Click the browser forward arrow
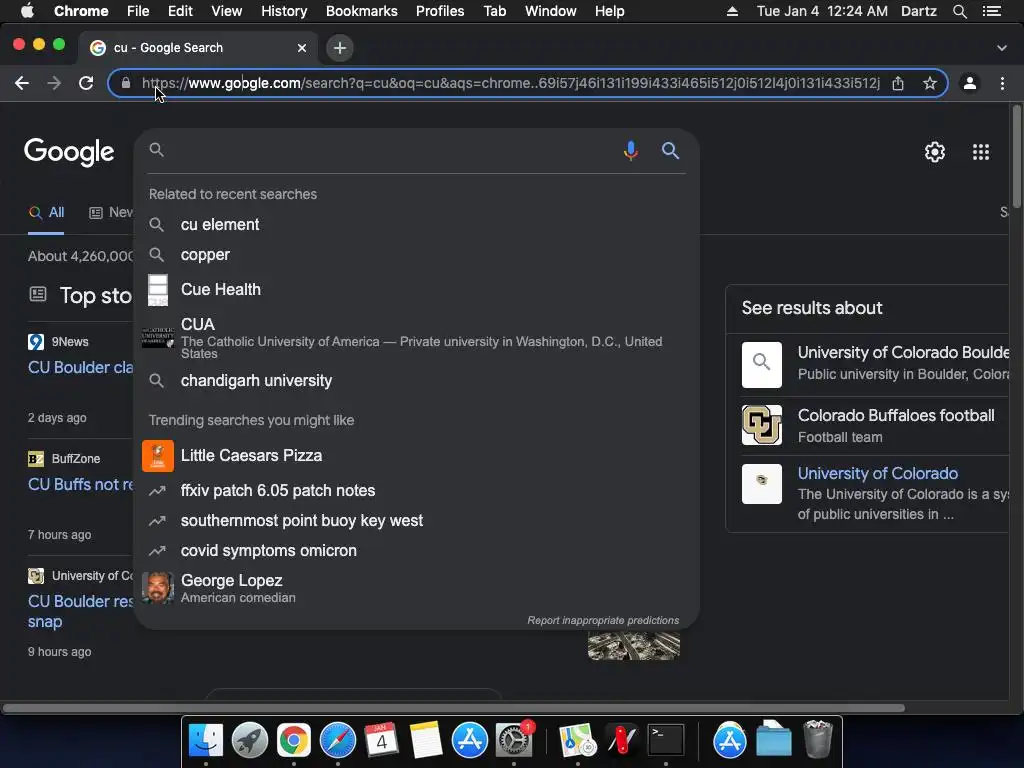 pyautogui.click(x=54, y=83)
